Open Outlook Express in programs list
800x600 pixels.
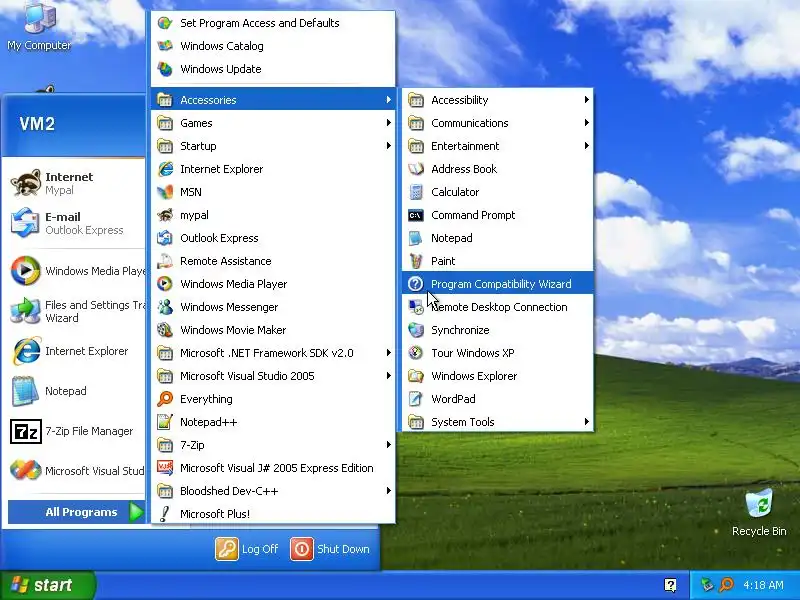(x=273, y=238)
